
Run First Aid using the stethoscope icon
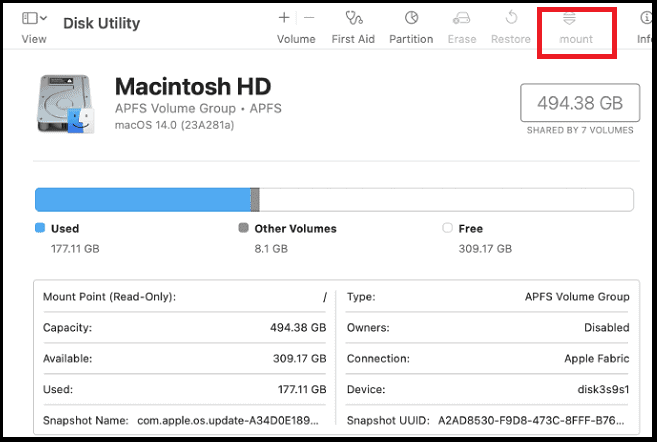(x=353, y=18)
